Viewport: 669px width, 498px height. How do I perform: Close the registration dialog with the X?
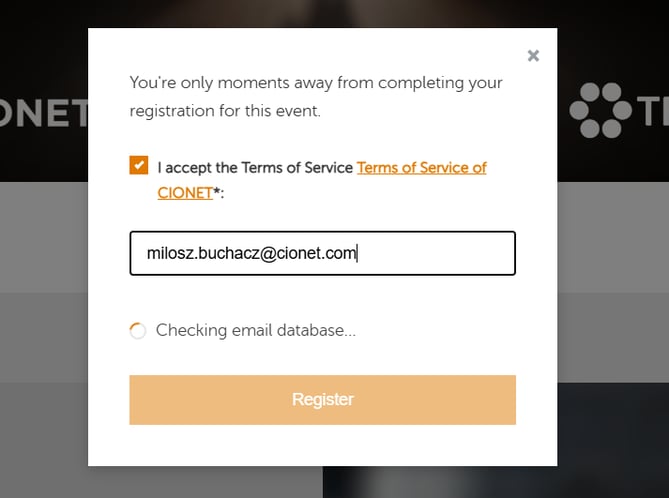[x=533, y=56]
